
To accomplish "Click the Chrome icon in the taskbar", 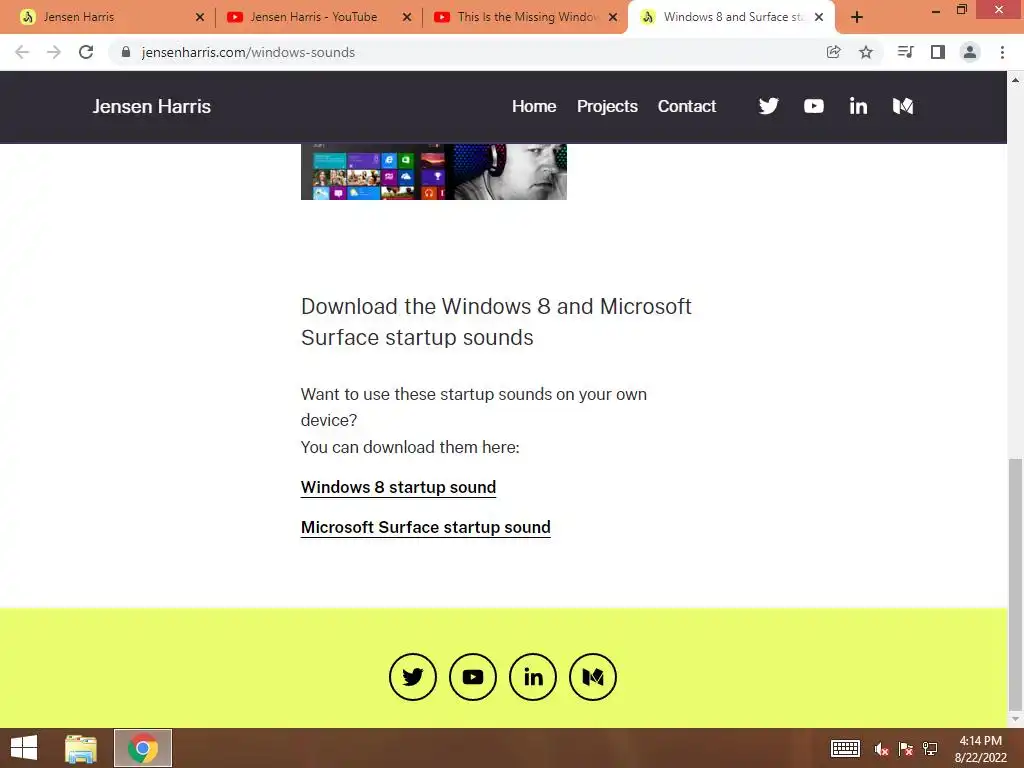I will (x=143, y=748).
